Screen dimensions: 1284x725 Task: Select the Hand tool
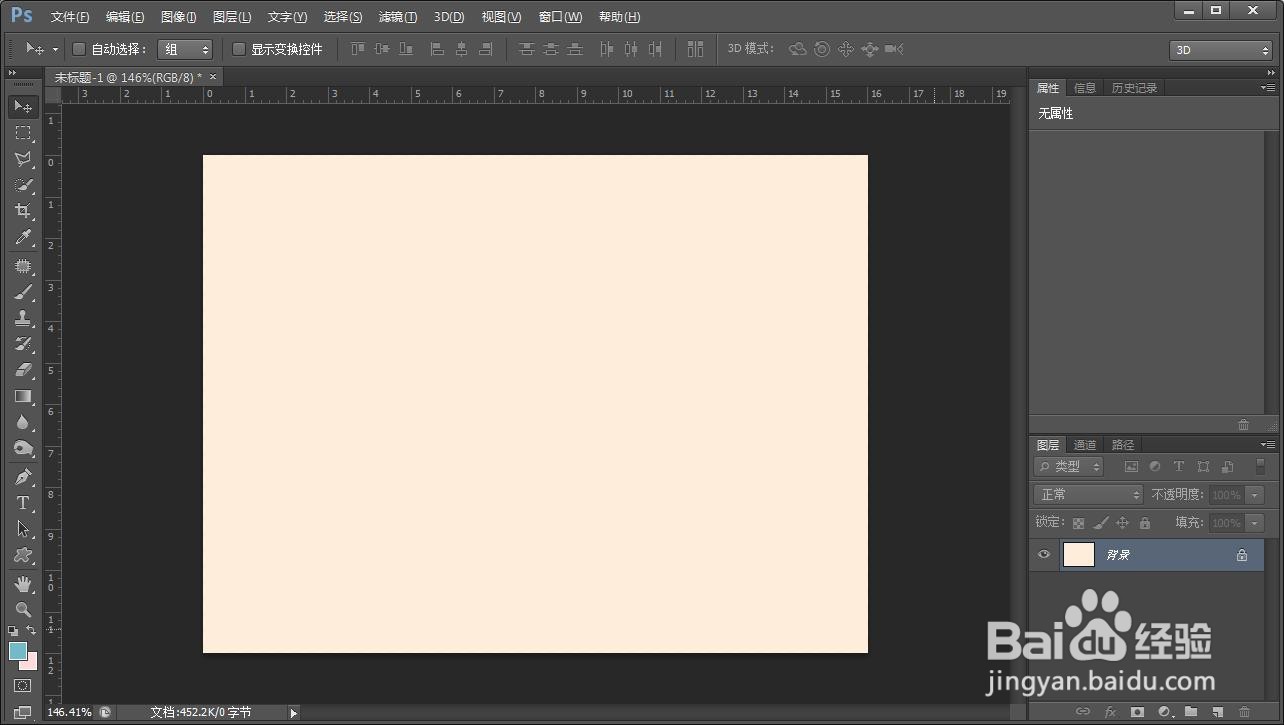23,583
